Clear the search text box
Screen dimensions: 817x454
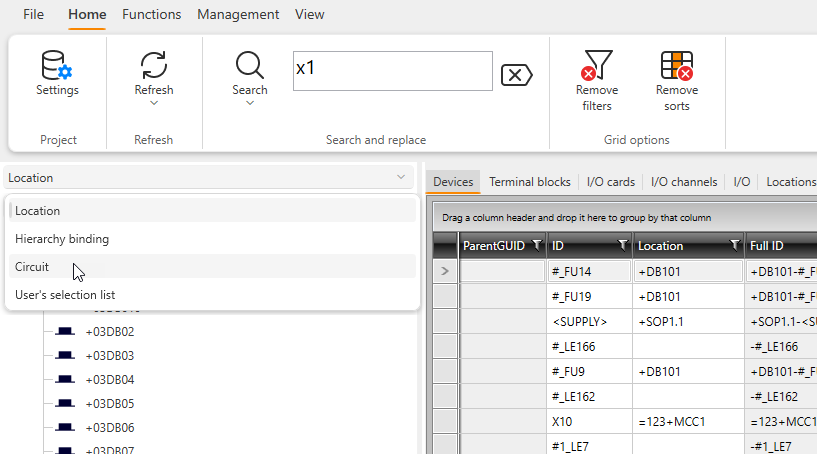(x=516, y=75)
